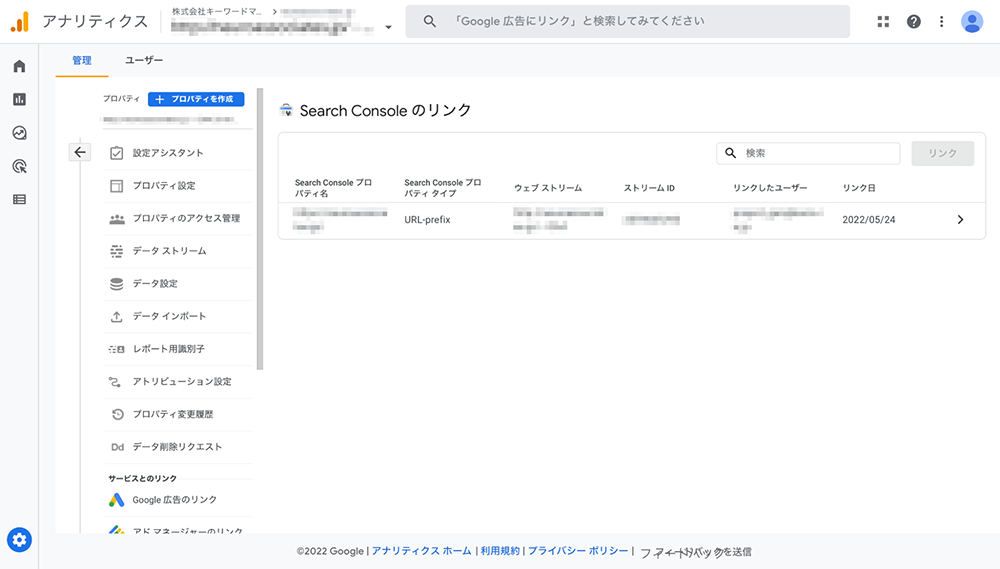The image size is (1000, 569).
Task: Open the アナリティクス ホーム footer link
Action: point(422,551)
